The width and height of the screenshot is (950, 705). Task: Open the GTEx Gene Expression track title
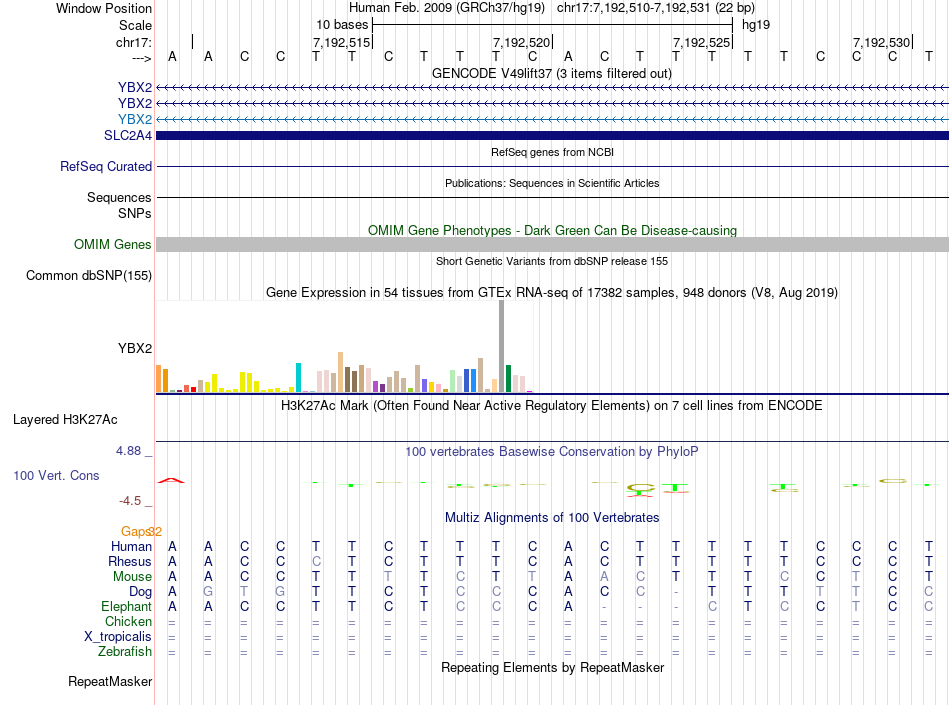pos(552,293)
